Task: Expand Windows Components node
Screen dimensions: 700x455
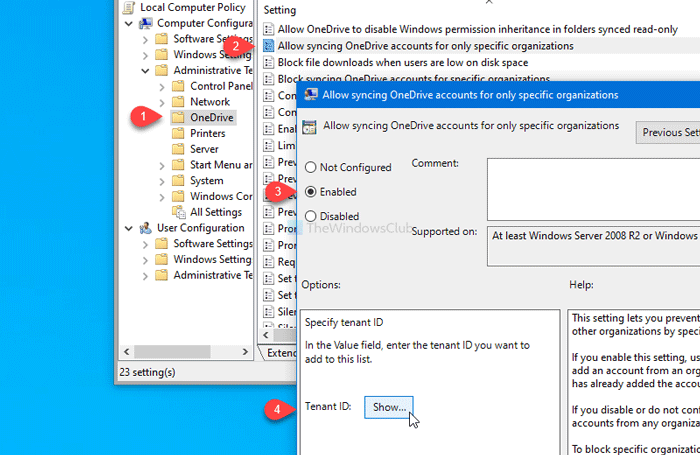Action: pos(162,197)
